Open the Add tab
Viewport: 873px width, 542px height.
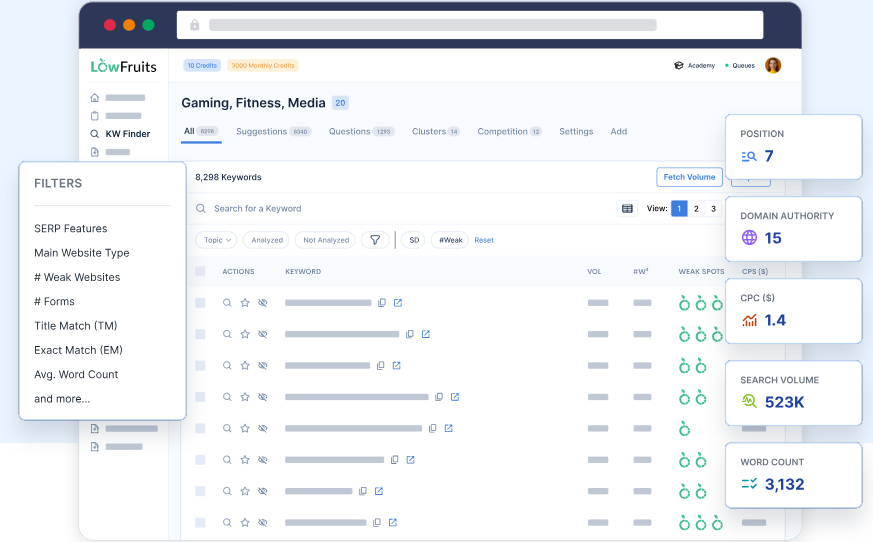click(619, 131)
